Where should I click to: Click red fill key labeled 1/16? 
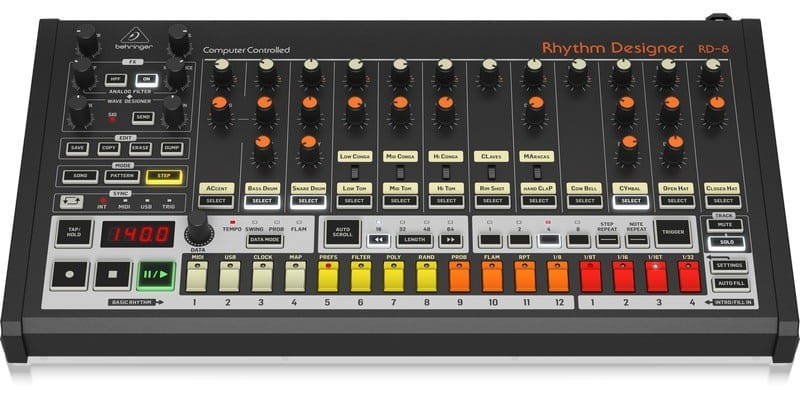coord(623,276)
